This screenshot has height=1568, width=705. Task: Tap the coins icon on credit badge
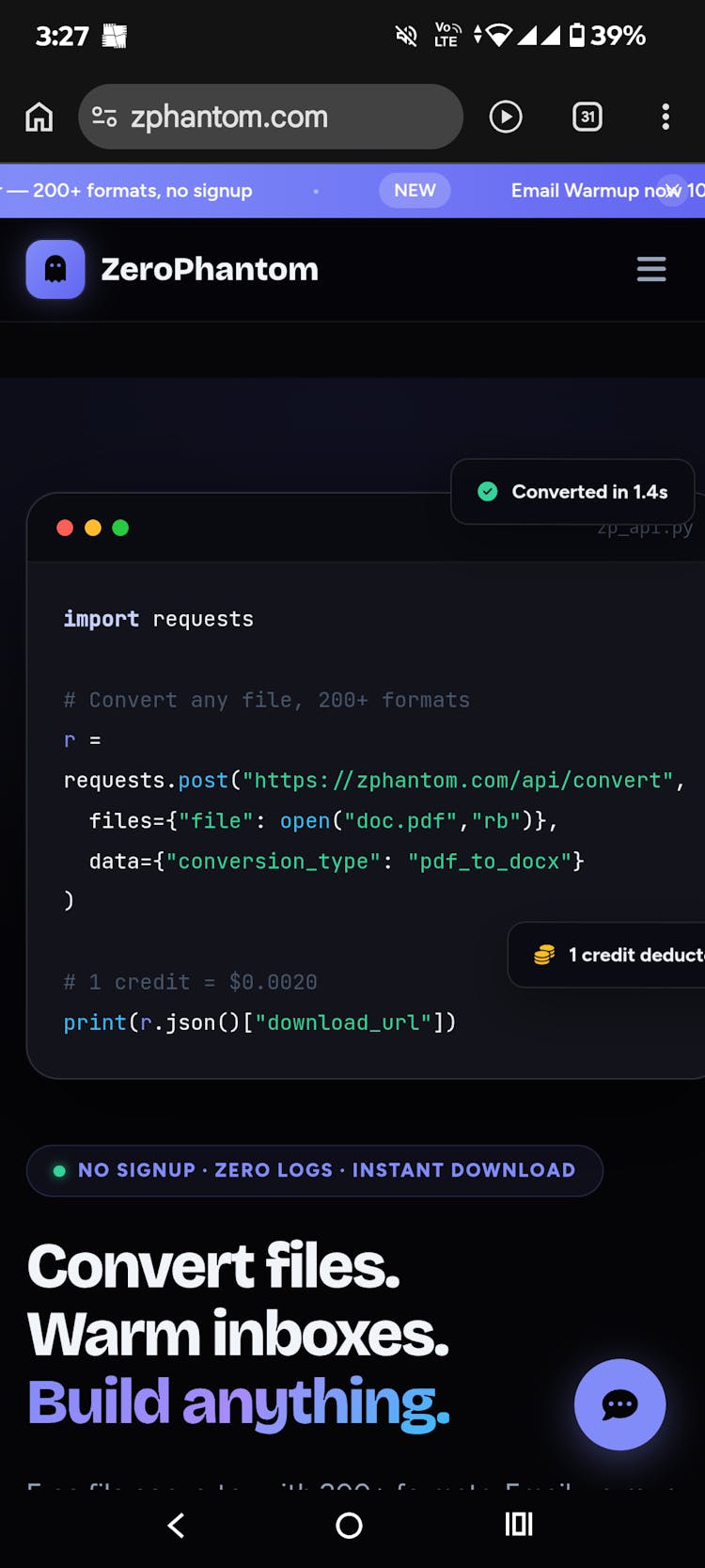coord(544,955)
